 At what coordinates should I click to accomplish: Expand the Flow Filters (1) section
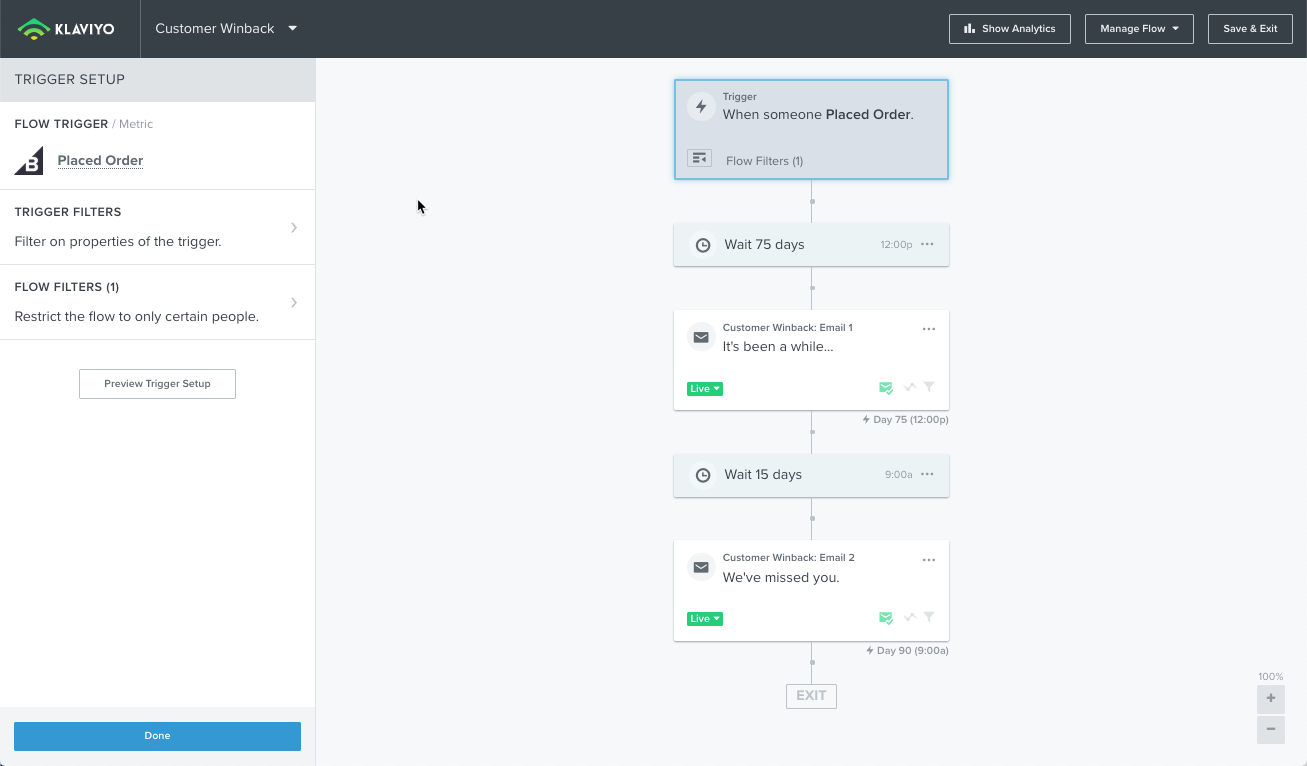[x=157, y=302]
